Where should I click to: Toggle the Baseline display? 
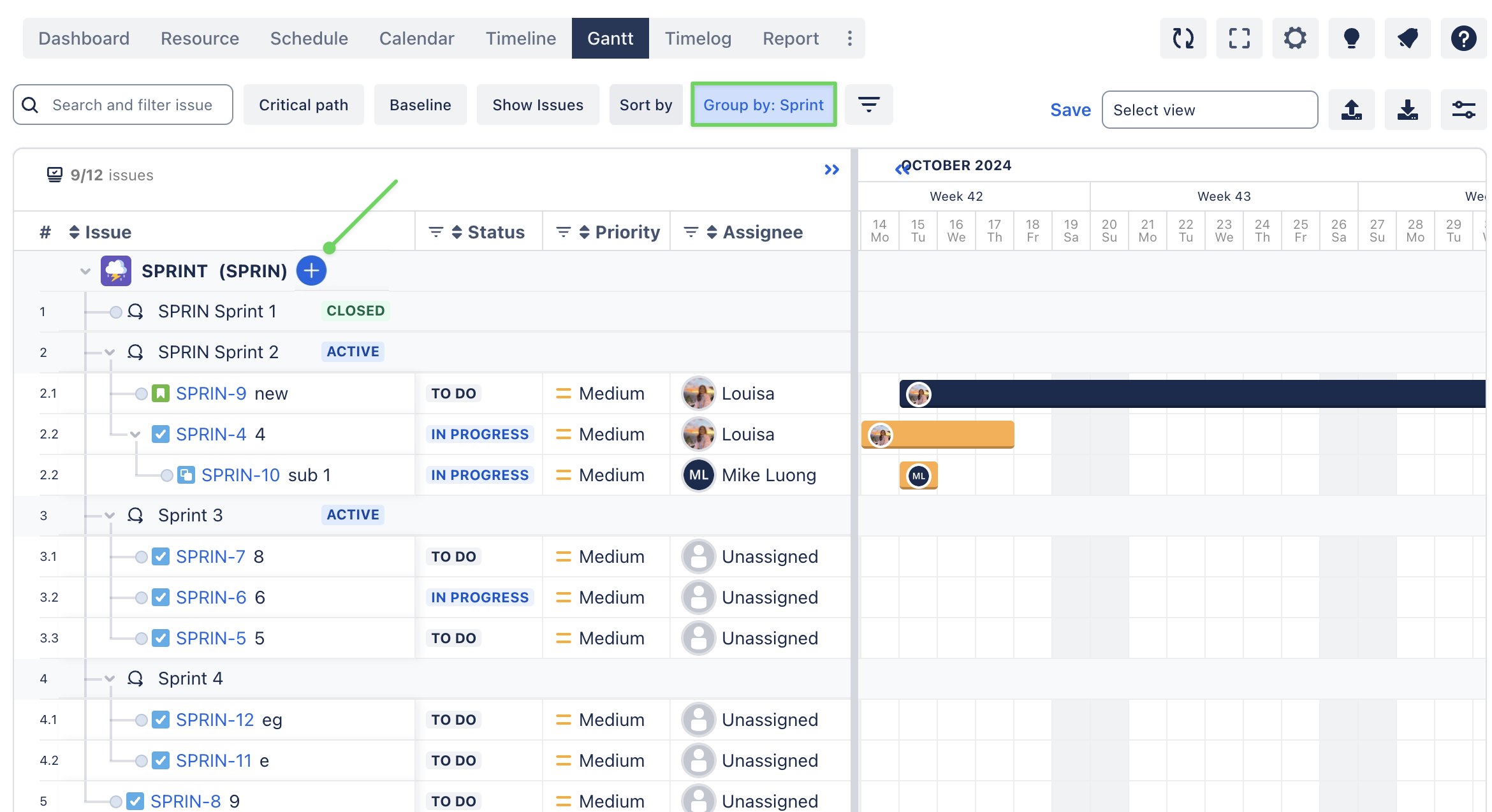(x=420, y=105)
